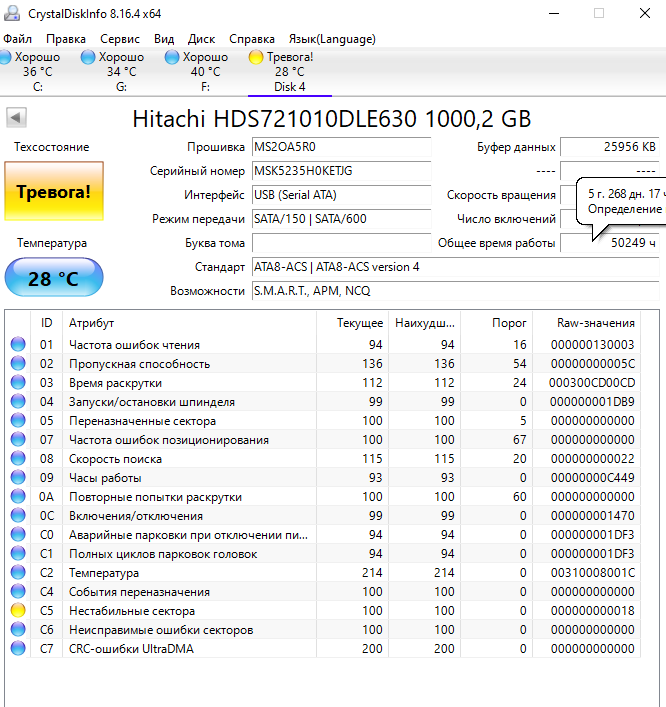
Task: Click the Атрибут column header
Action: 189,323
